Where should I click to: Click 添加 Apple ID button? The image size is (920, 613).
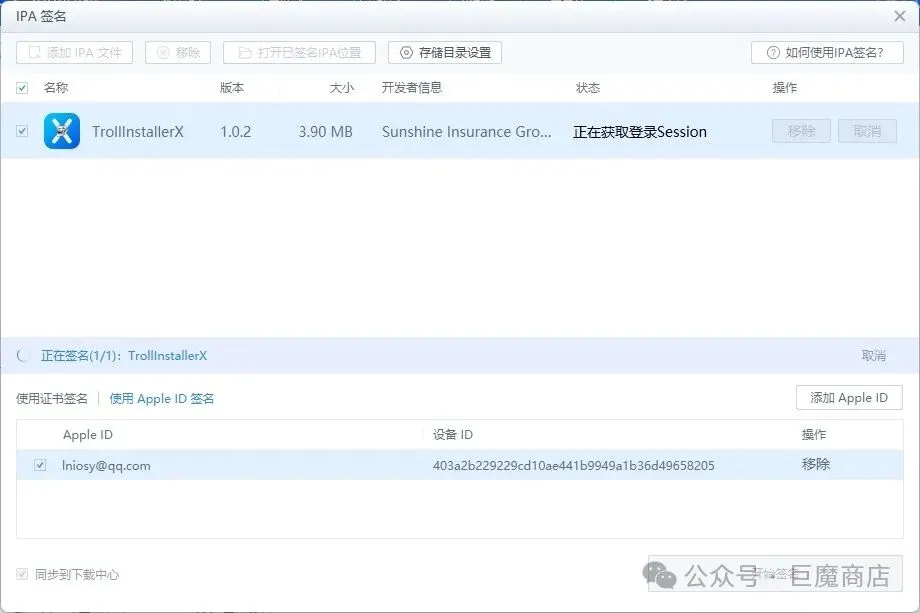[849, 398]
